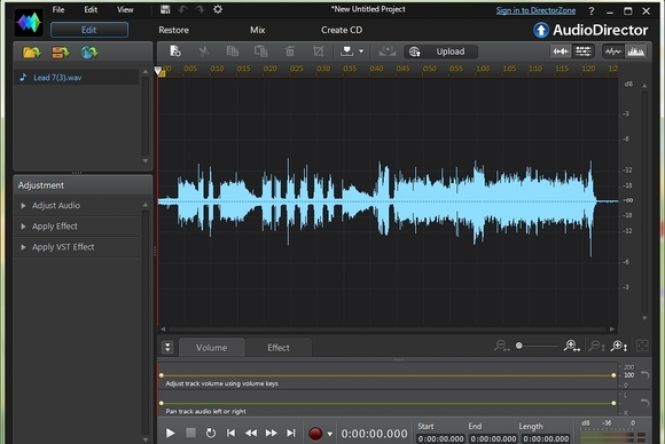This screenshot has height=444, width=665.
Task: Click horizontal zoom in magnifier
Action: click(x=572, y=346)
